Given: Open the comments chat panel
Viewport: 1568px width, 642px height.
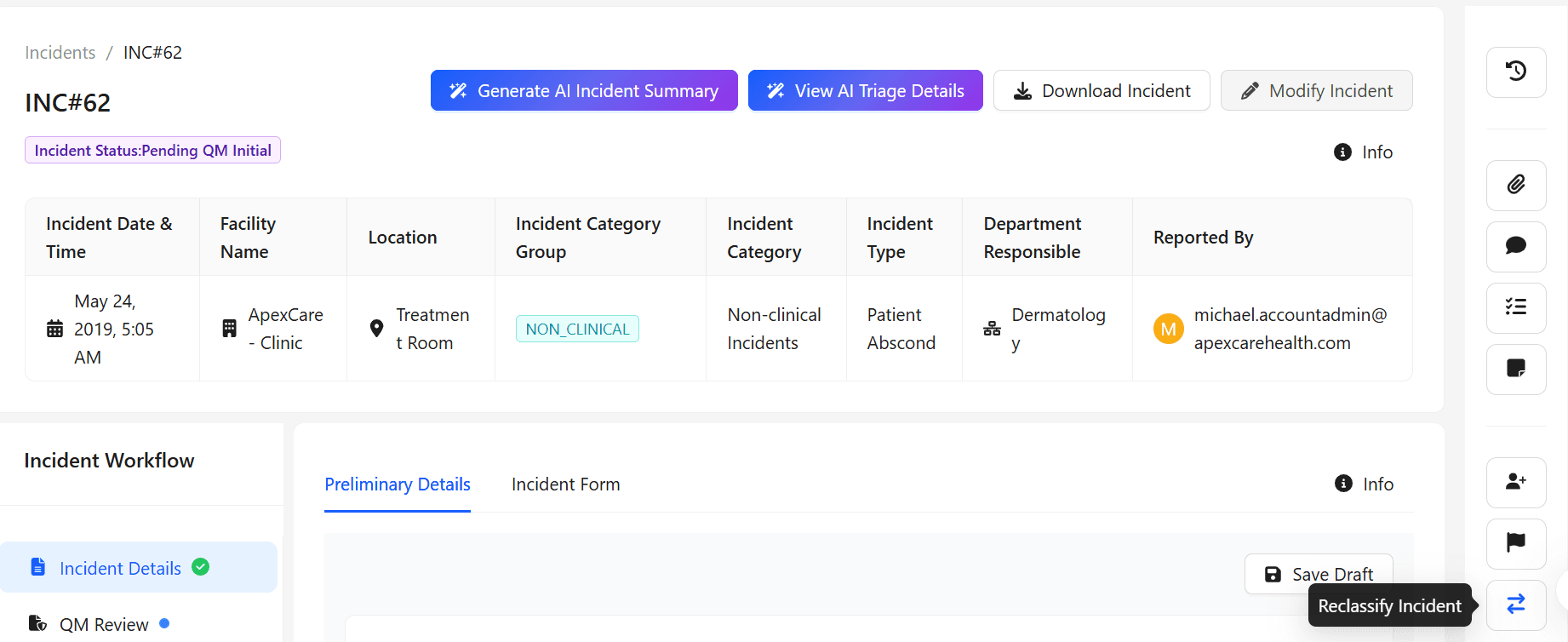Looking at the screenshot, I should [1516, 247].
